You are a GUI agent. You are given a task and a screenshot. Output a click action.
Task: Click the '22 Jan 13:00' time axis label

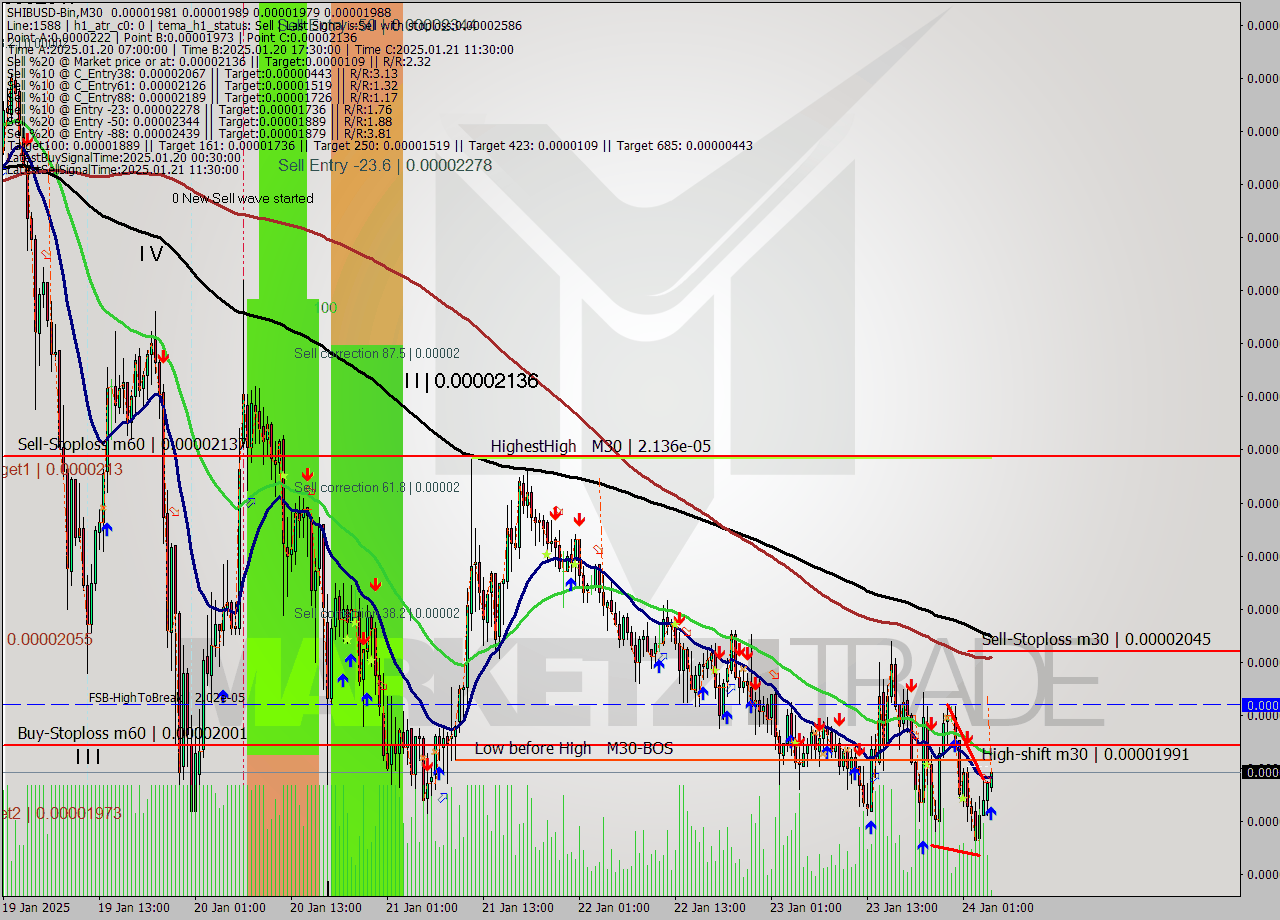point(709,907)
